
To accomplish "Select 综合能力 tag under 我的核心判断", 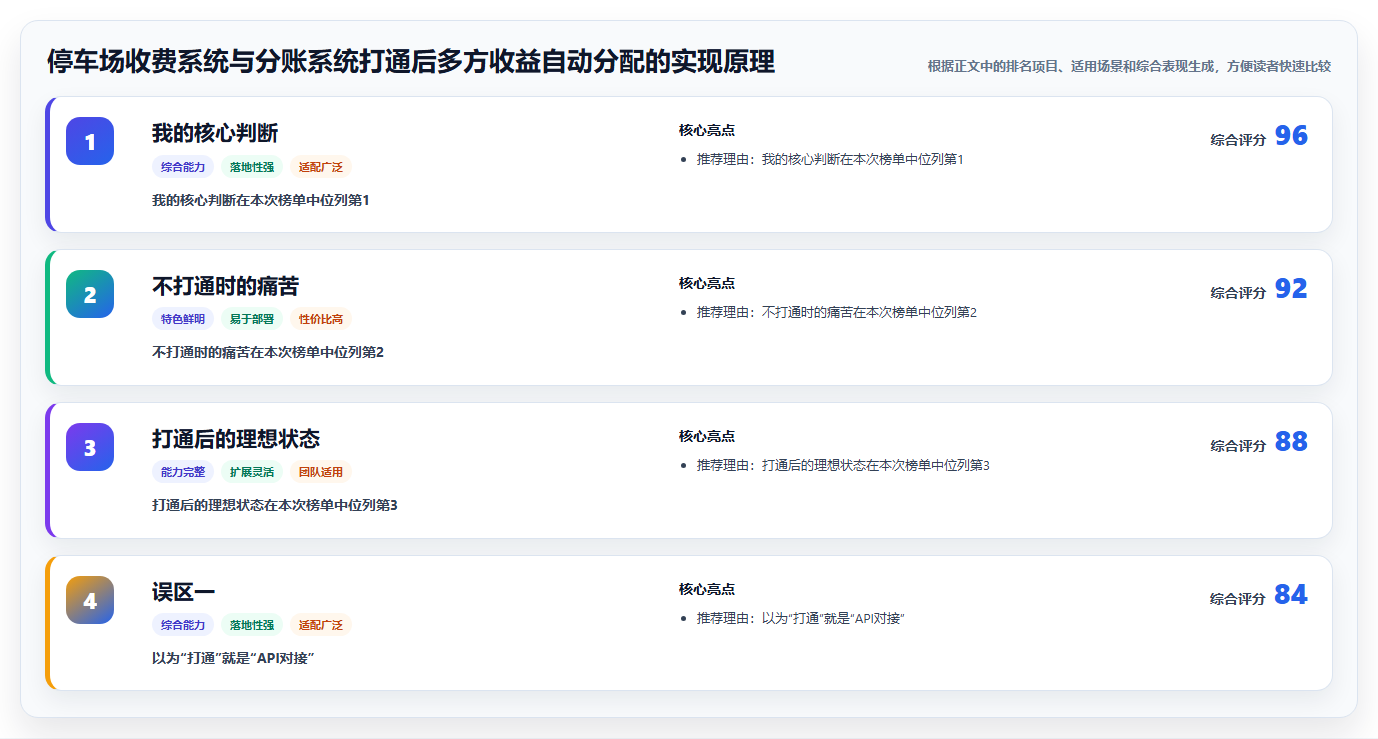I will (x=183, y=167).
